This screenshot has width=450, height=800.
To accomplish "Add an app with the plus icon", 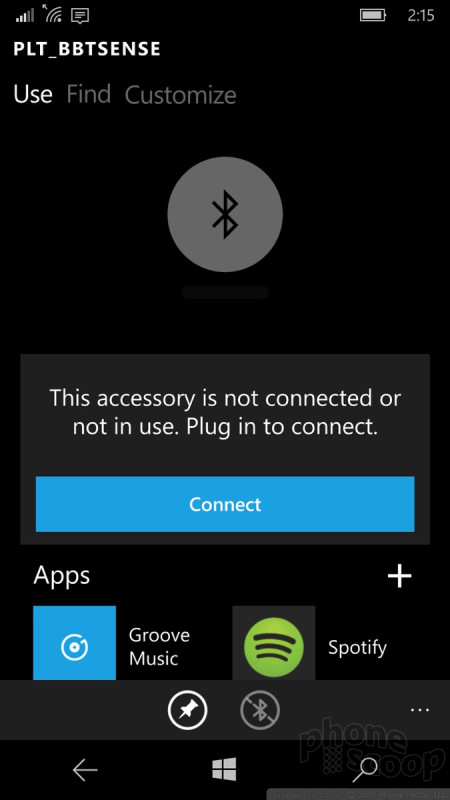I will click(x=399, y=576).
